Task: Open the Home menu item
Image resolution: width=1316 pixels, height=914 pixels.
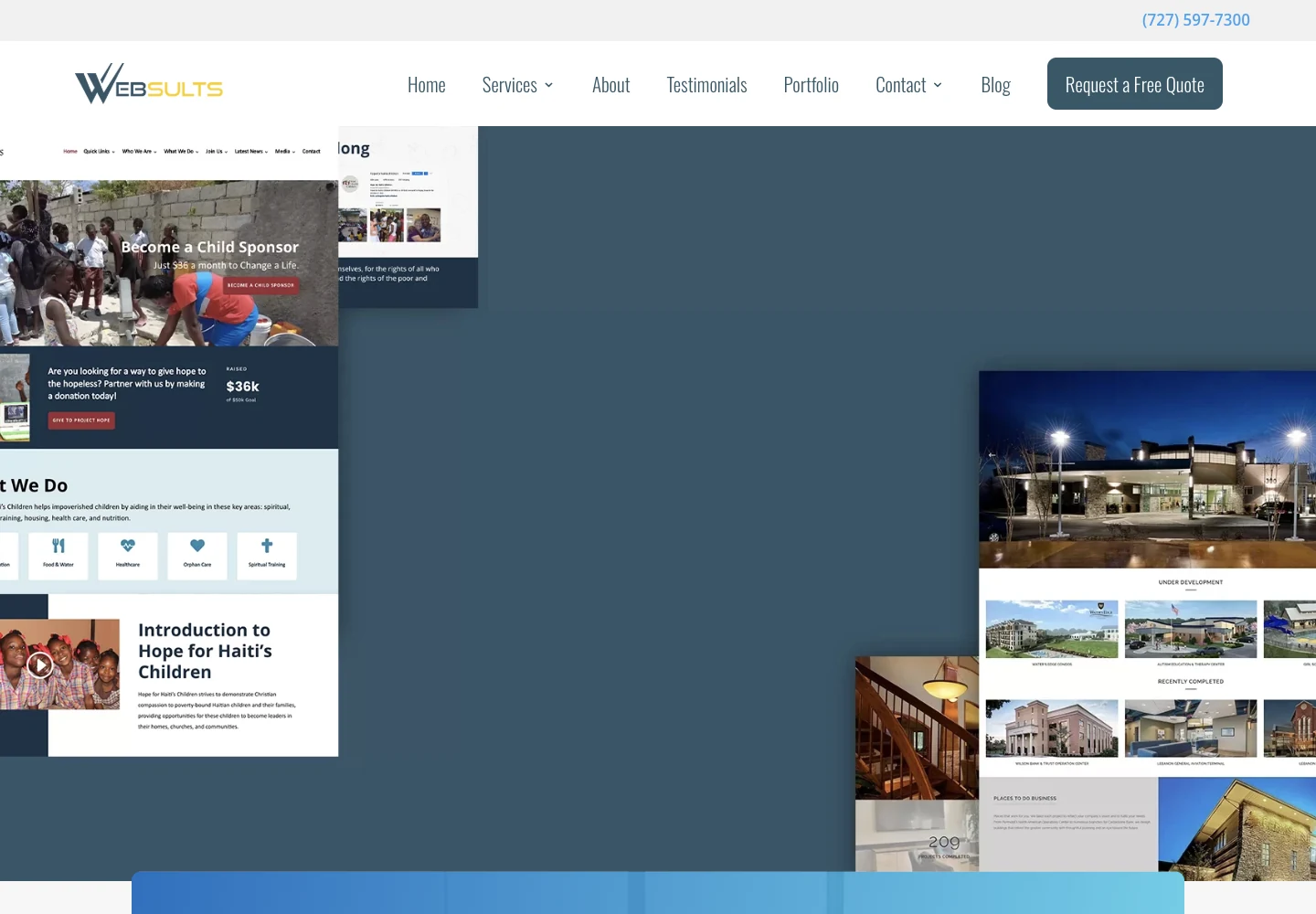Action: 426,85
